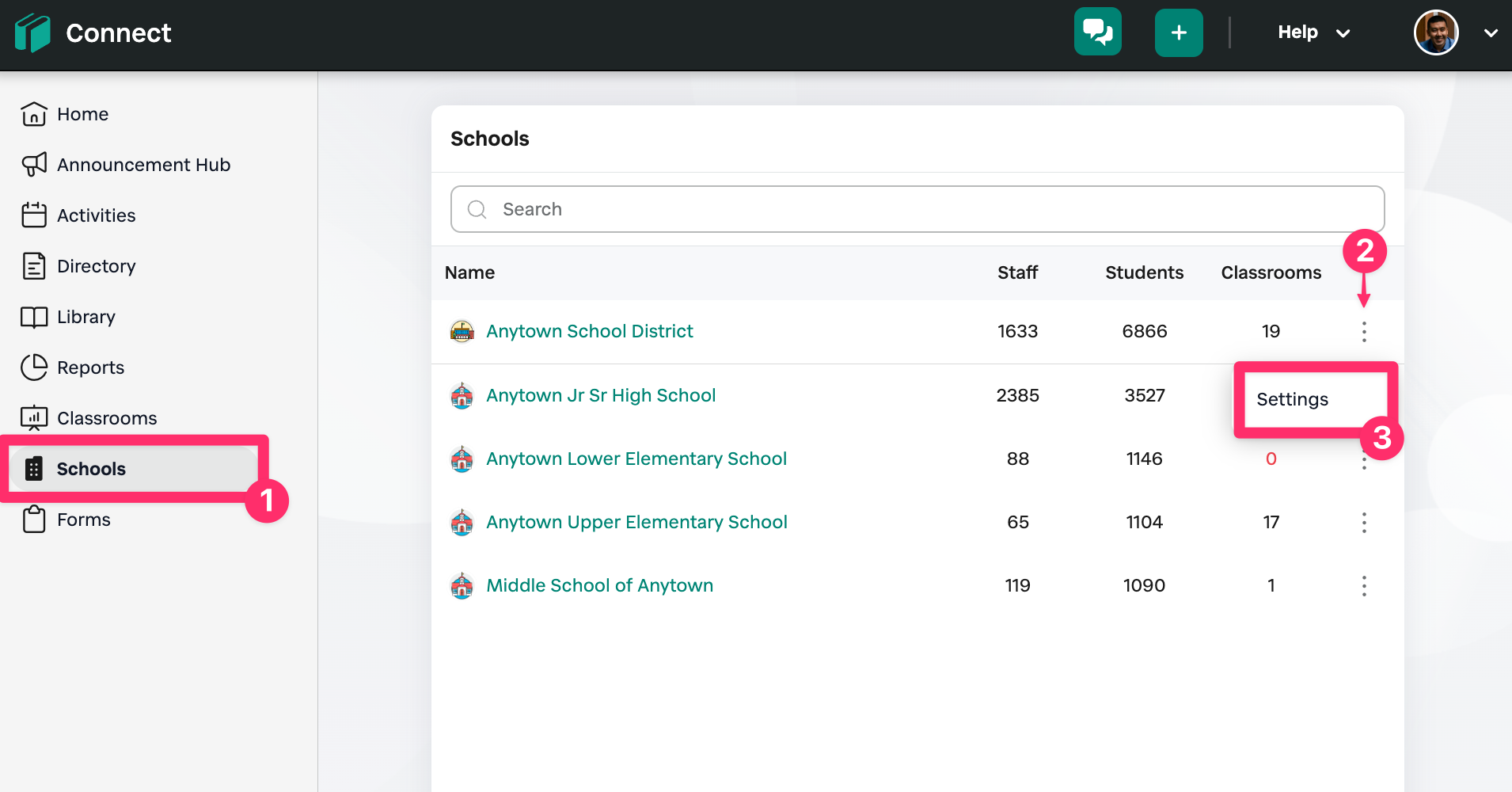The height and width of the screenshot is (792, 1512).
Task: Click the Library book icon
Action: tap(34, 317)
